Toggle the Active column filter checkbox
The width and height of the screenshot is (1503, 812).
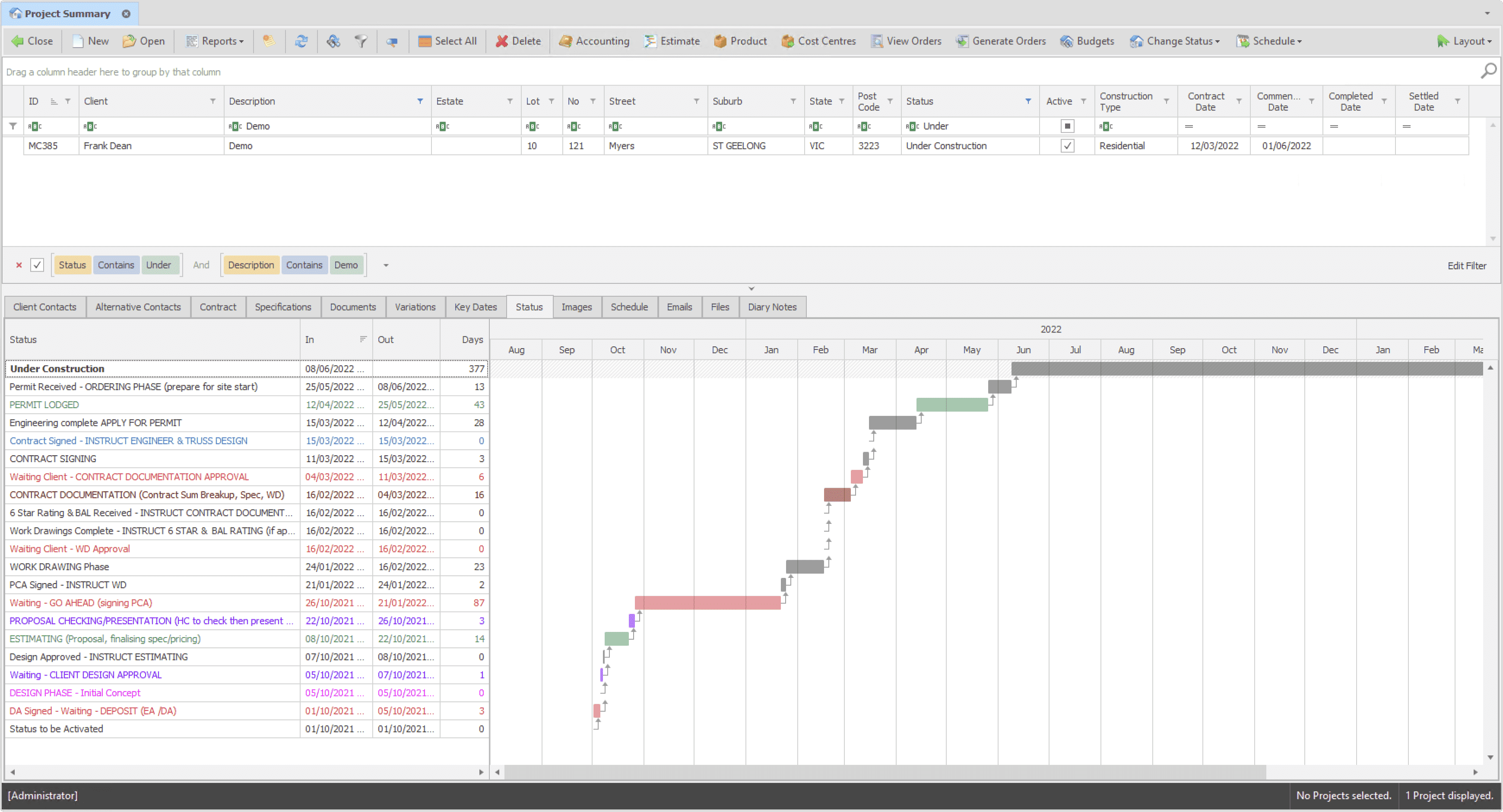(1067, 126)
